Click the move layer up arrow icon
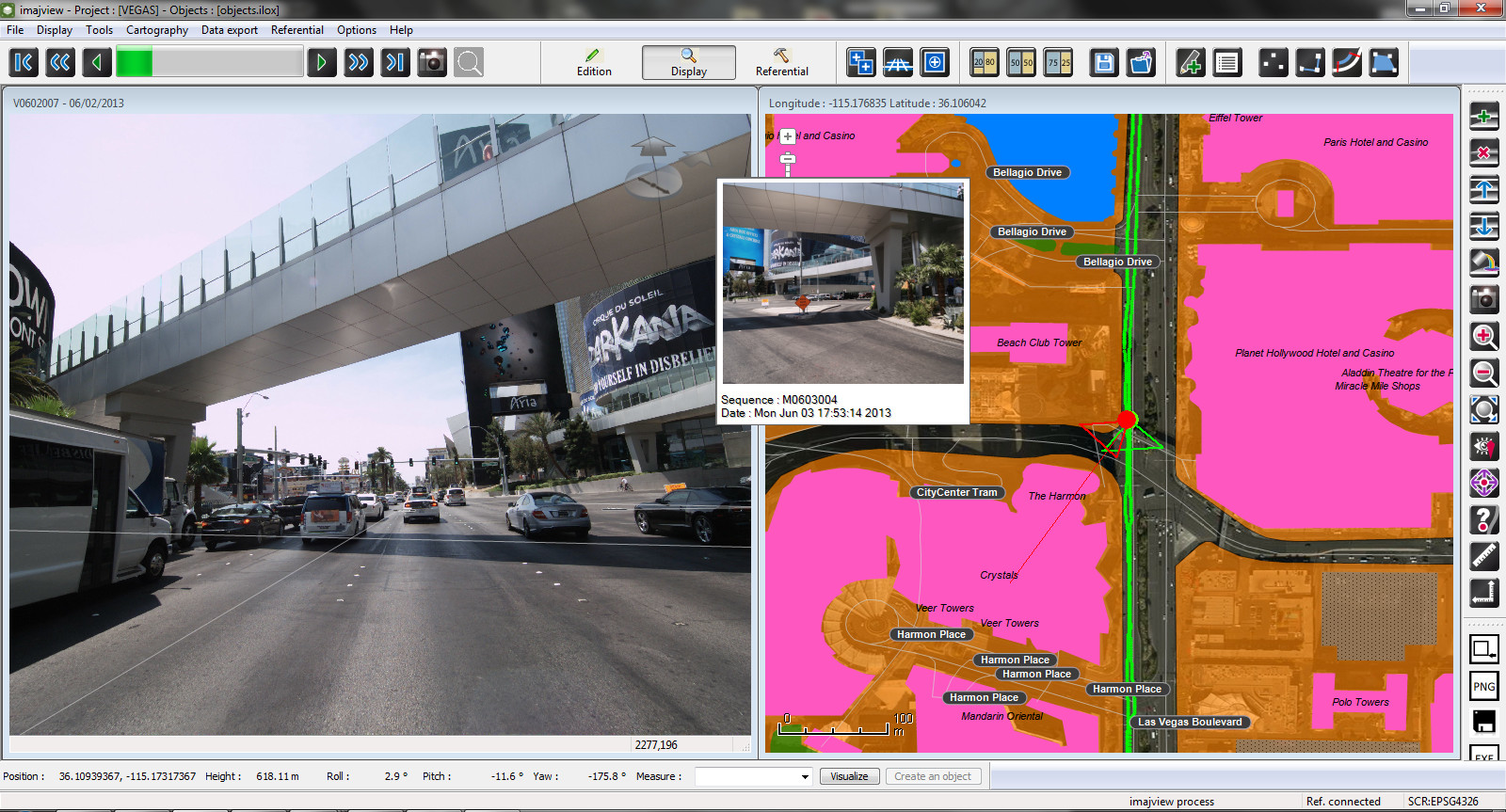Screen dimensions: 1506x812 (1484, 190)
